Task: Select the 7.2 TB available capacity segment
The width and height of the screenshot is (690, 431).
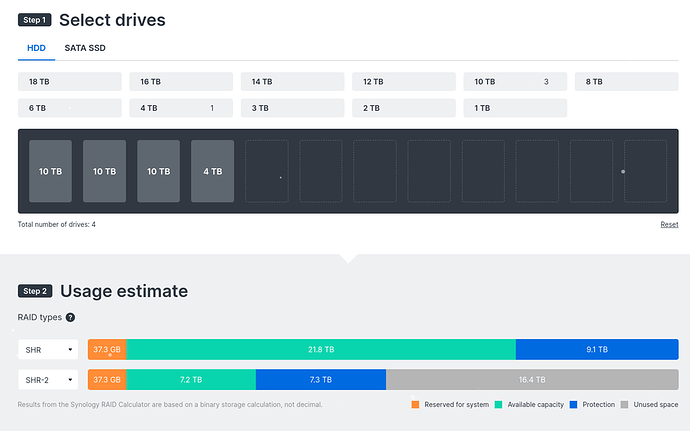Action: 191,379
